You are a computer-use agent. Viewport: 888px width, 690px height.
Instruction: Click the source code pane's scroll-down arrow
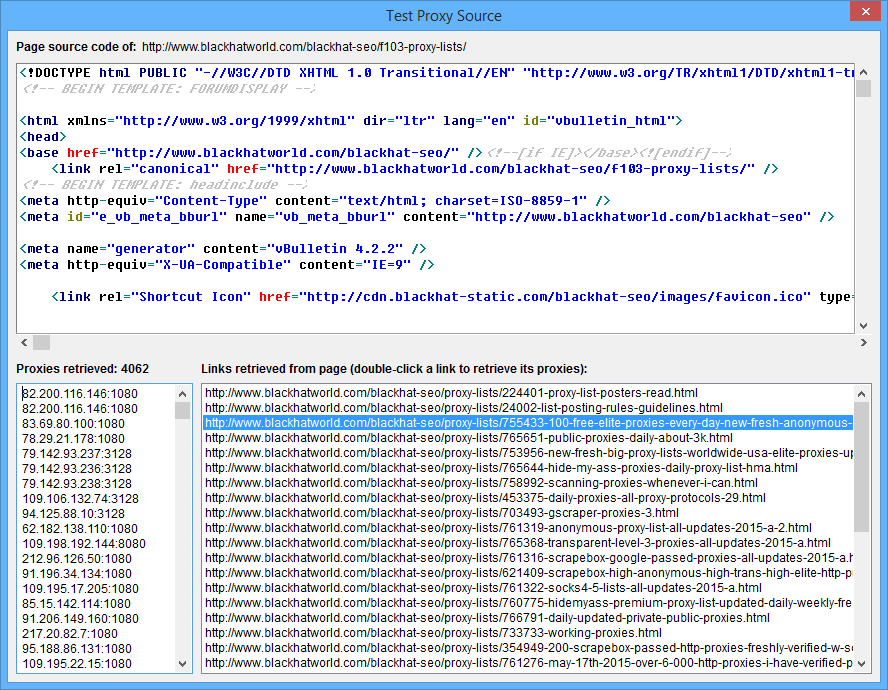(x=863, y=323)
